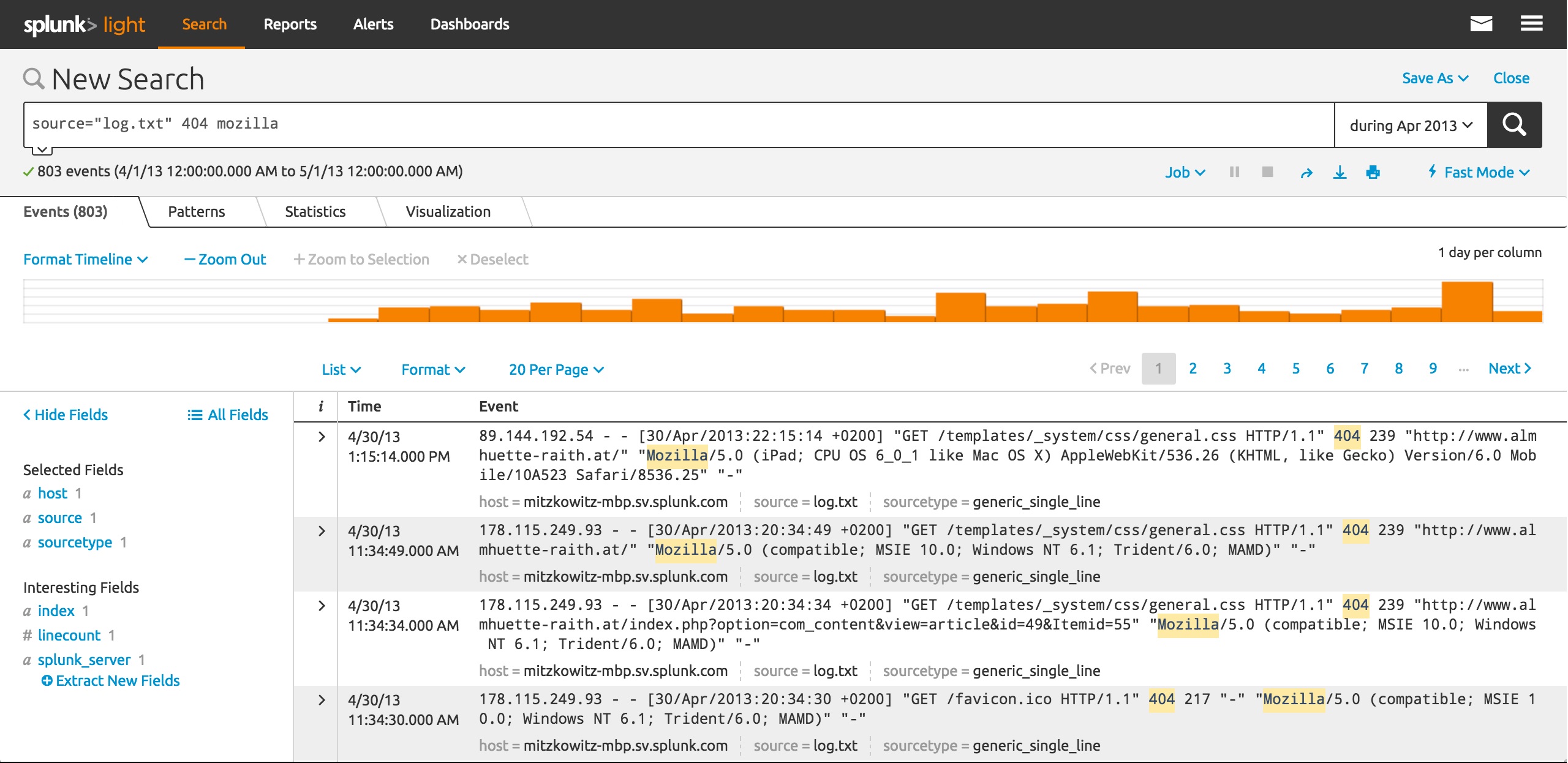Run the search with the magnifying glass button

[1514, 125]
